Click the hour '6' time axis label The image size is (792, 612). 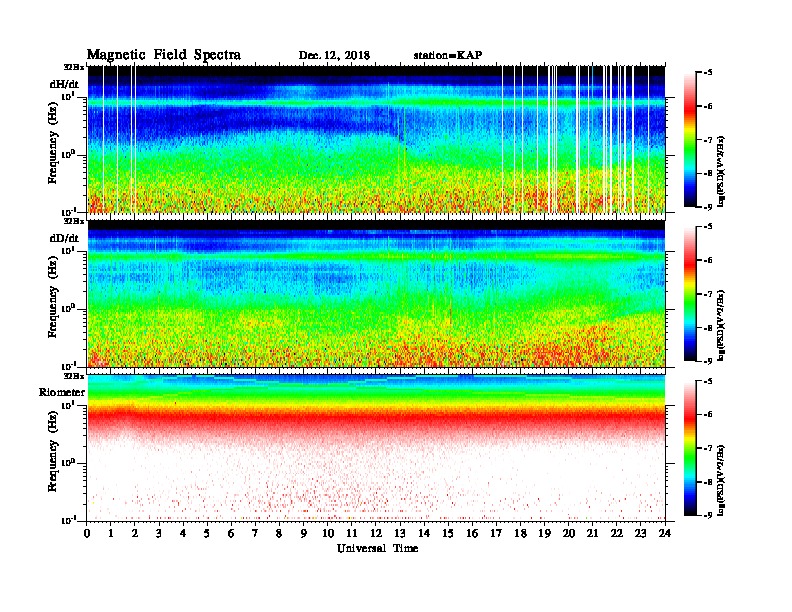231,533
